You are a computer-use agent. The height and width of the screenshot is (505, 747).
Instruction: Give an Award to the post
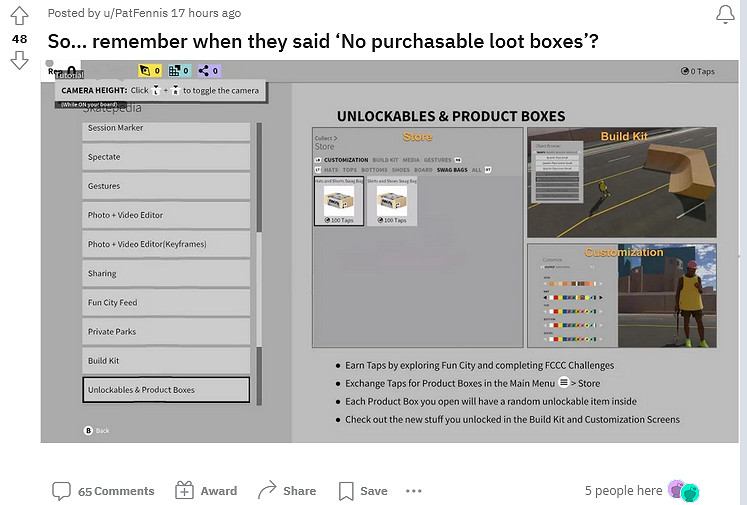coord(206,491)
